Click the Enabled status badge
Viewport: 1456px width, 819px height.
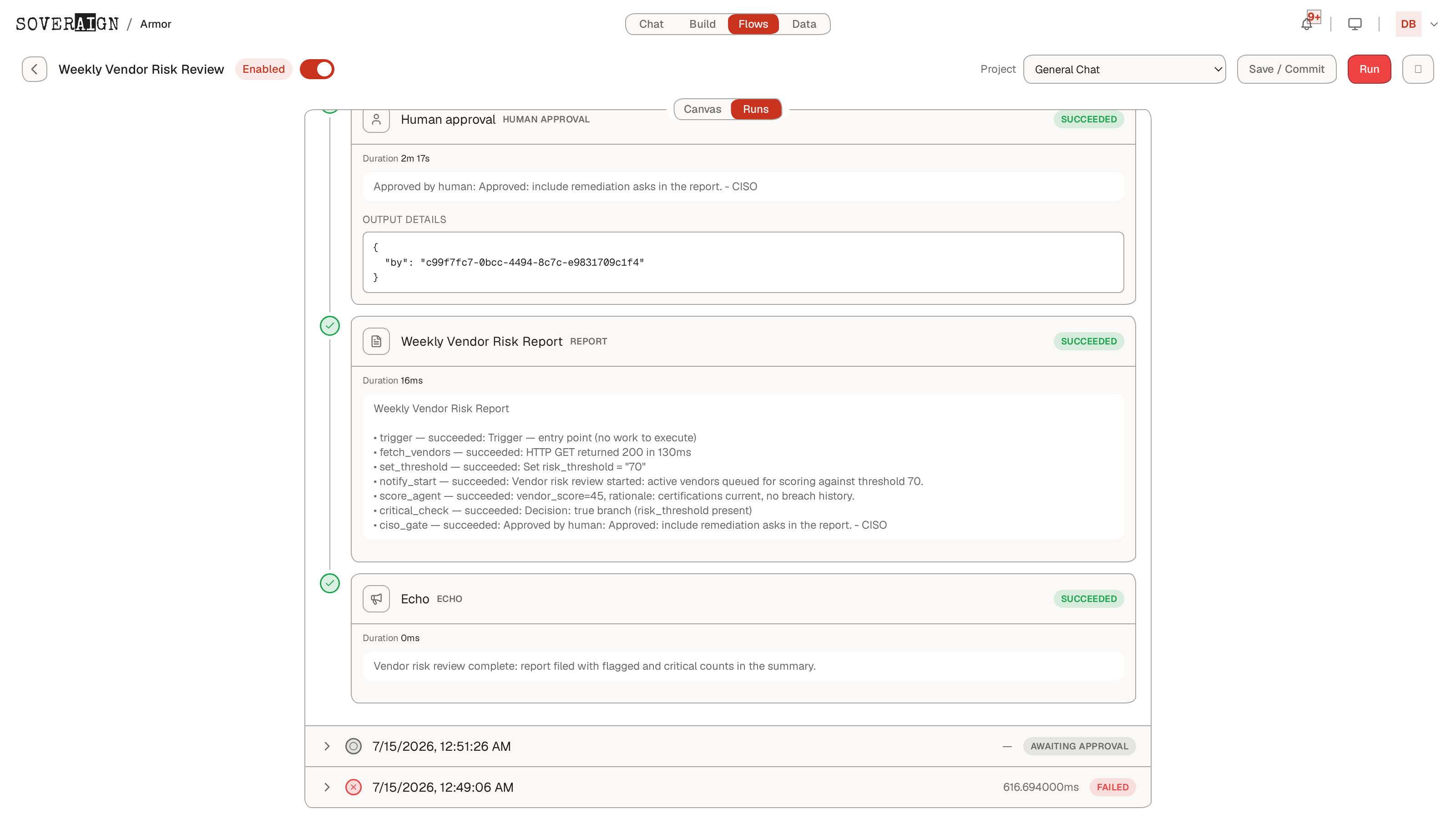(263, 69)
